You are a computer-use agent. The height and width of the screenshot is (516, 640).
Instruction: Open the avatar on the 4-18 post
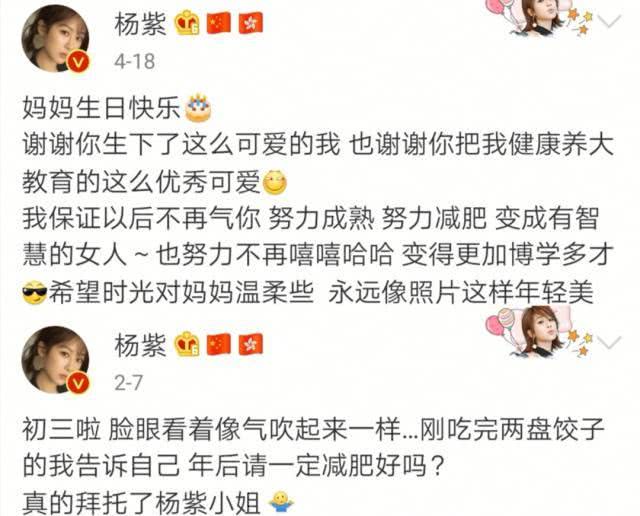(x=56, y=39)
